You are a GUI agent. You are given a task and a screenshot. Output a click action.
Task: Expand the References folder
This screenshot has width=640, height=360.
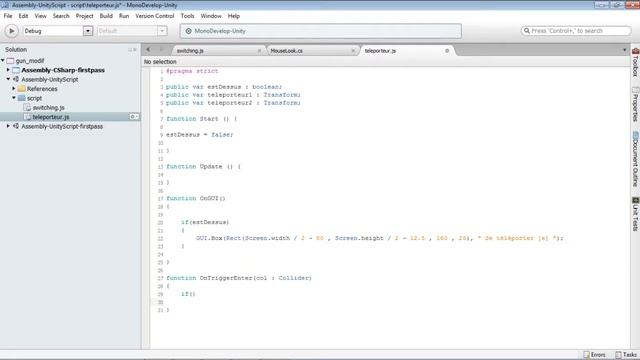coord(14,89)
